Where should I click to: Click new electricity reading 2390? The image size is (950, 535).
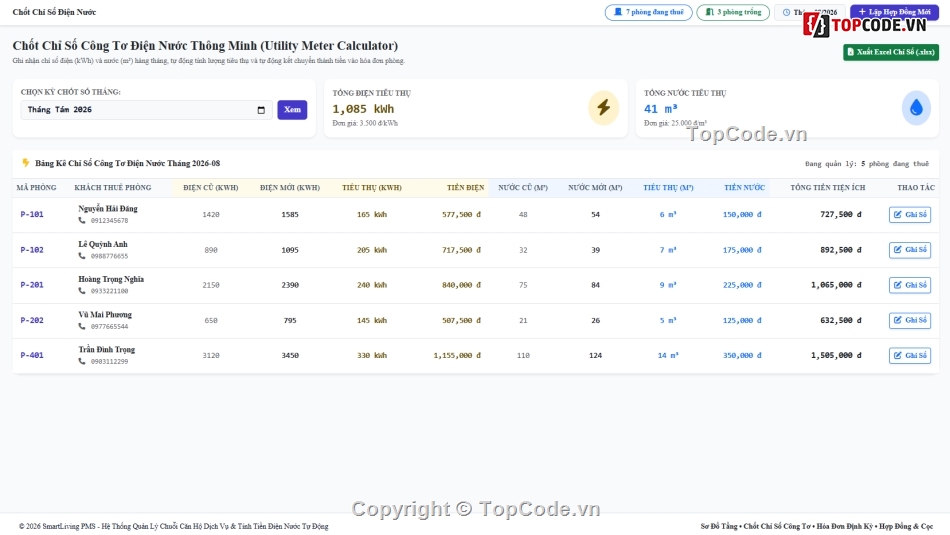(290, 285)
